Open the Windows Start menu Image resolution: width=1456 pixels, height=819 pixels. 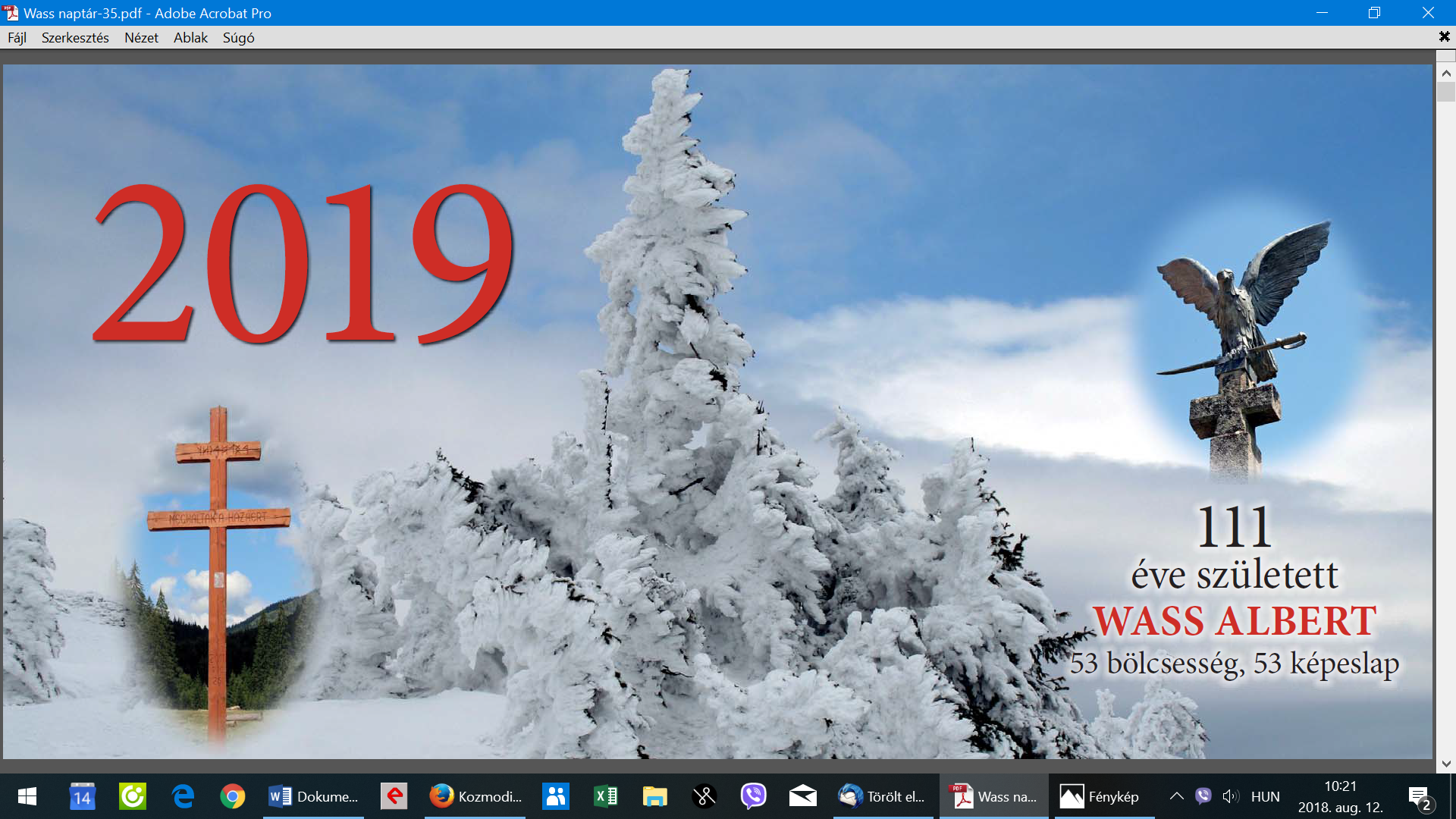point(27,796)
